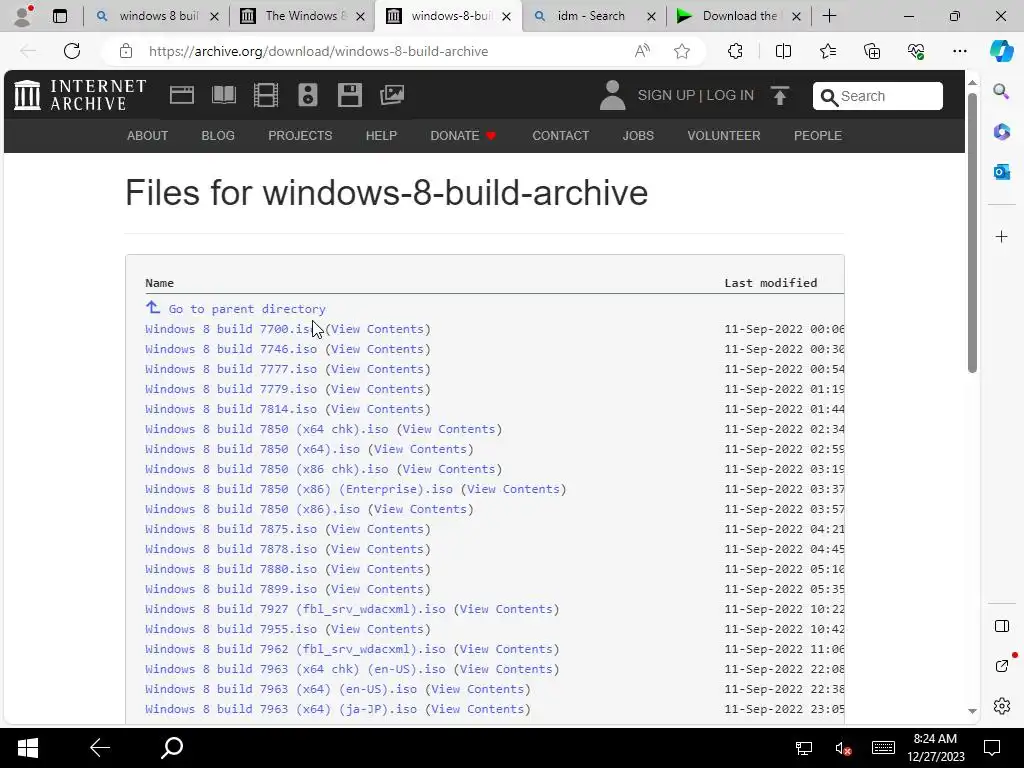View Contents of build 7927 (fbl_srv_wdacxml).iso
The height and width of the screenshot is (768, 1024).
pos(507,609)
